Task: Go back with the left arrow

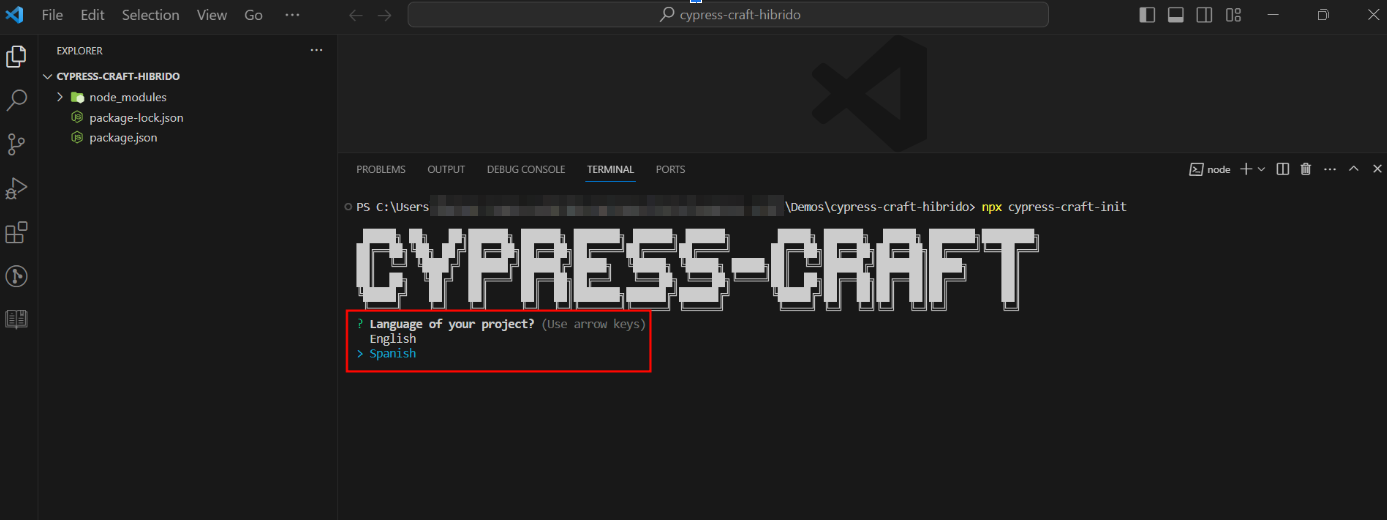Action: (356, 15)
